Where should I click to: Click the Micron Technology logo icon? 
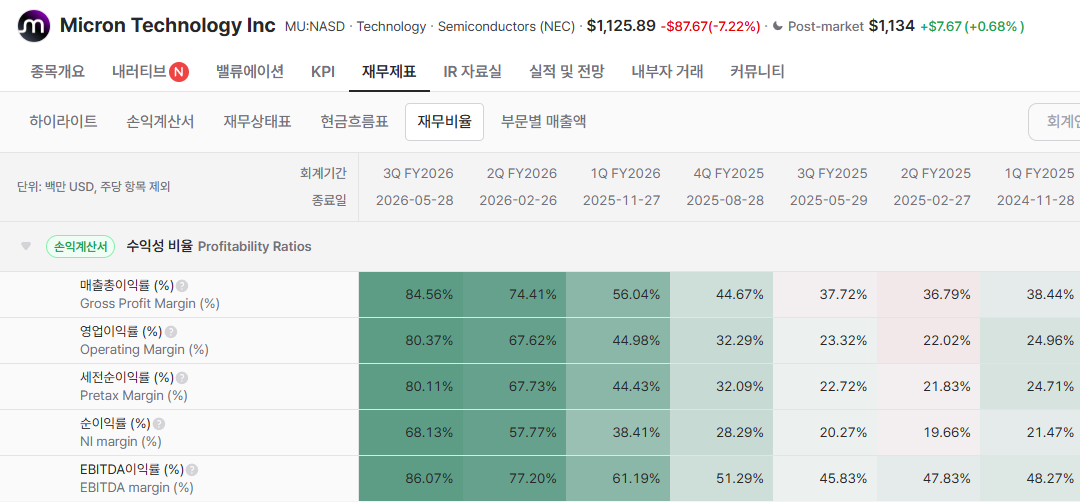[x=34, y=26]
